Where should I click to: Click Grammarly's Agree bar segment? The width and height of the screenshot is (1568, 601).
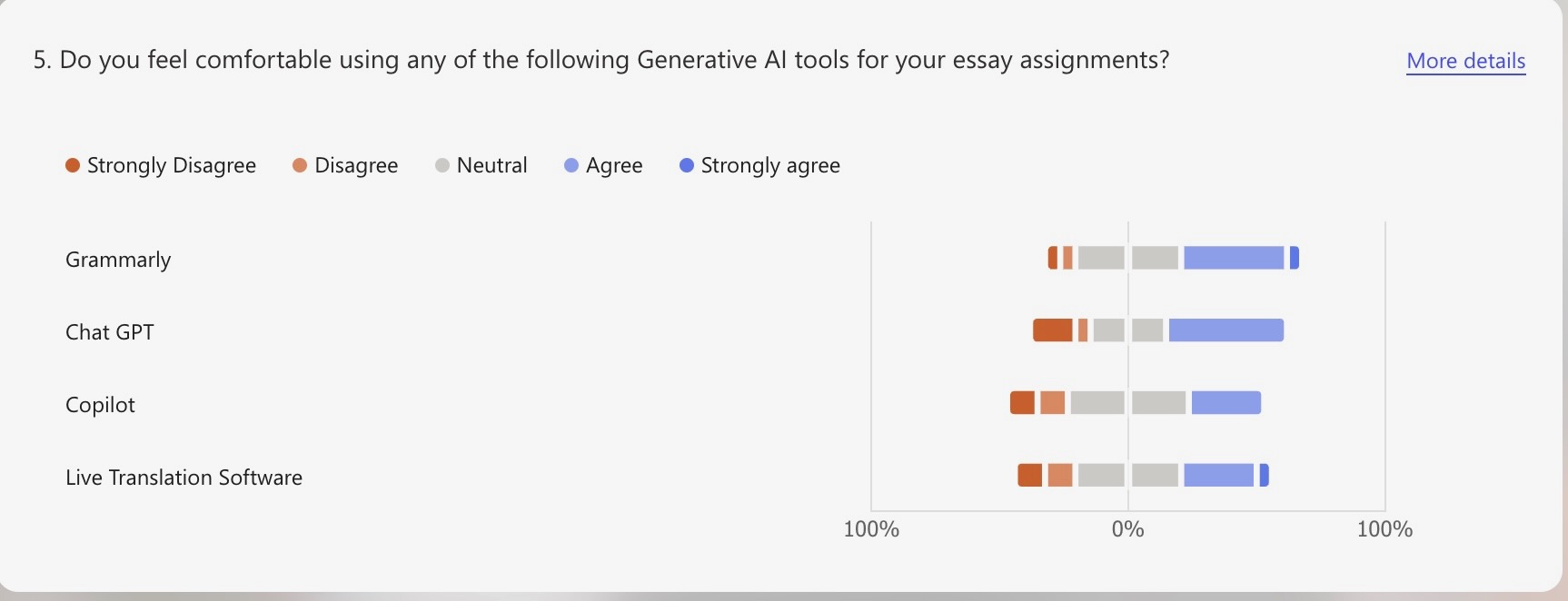[1233, 258]
